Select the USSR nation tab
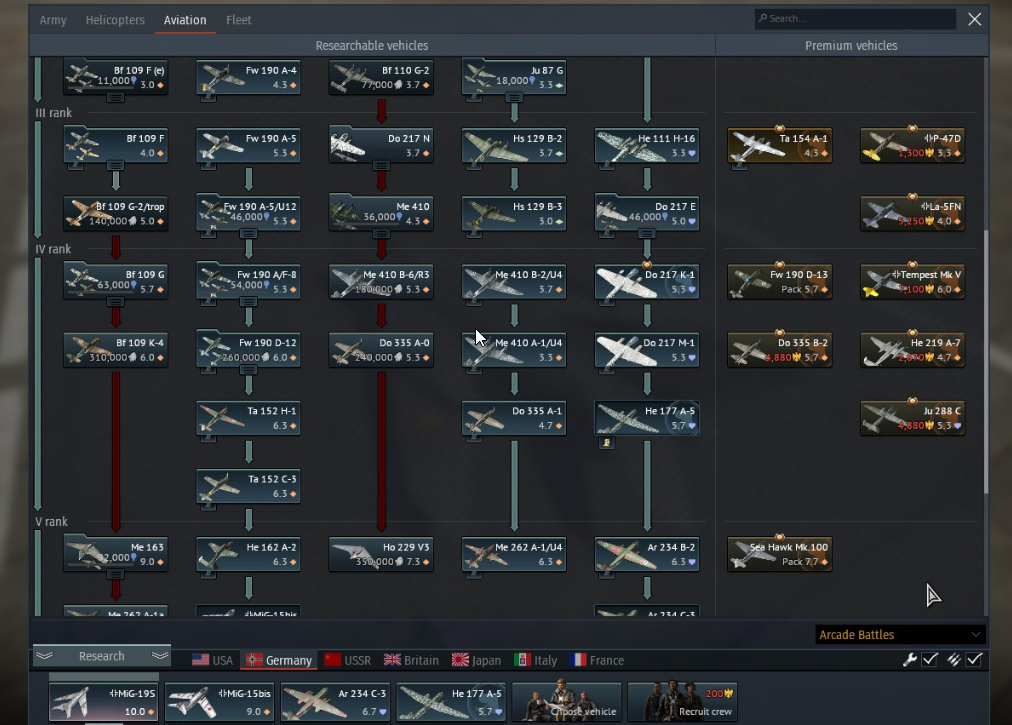 coord(347,660)
